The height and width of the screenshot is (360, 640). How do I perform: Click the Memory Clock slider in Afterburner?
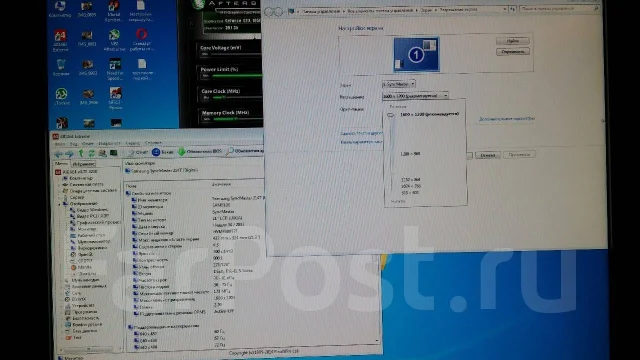pos(237,119)
